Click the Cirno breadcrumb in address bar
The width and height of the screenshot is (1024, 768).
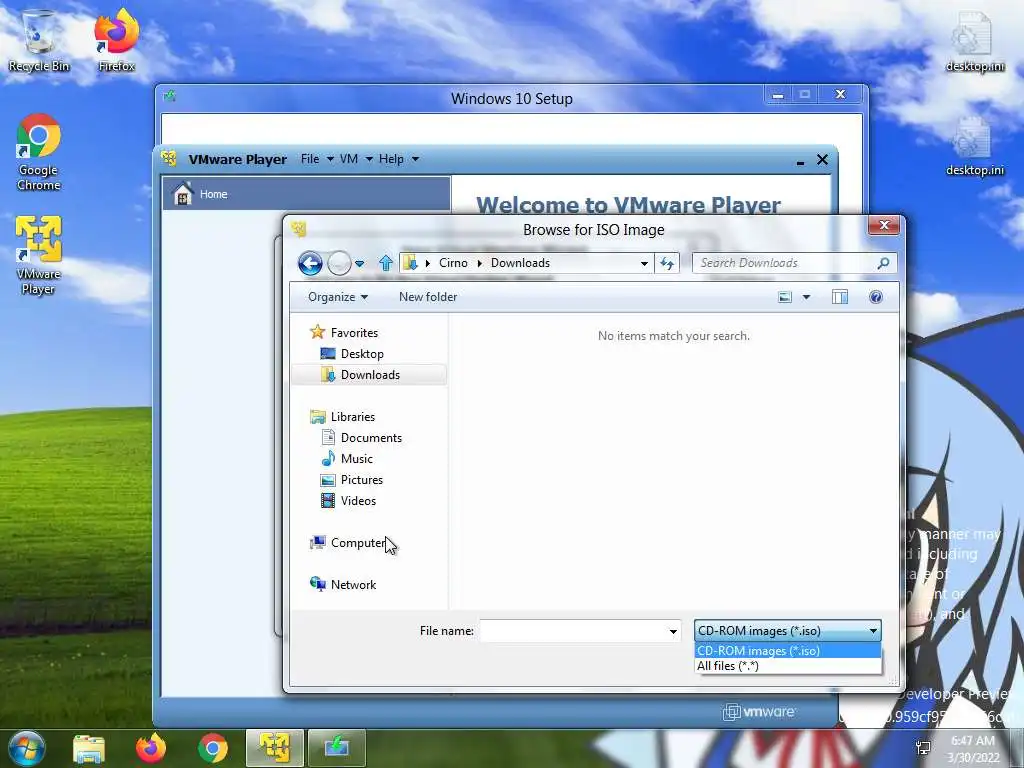453,263
